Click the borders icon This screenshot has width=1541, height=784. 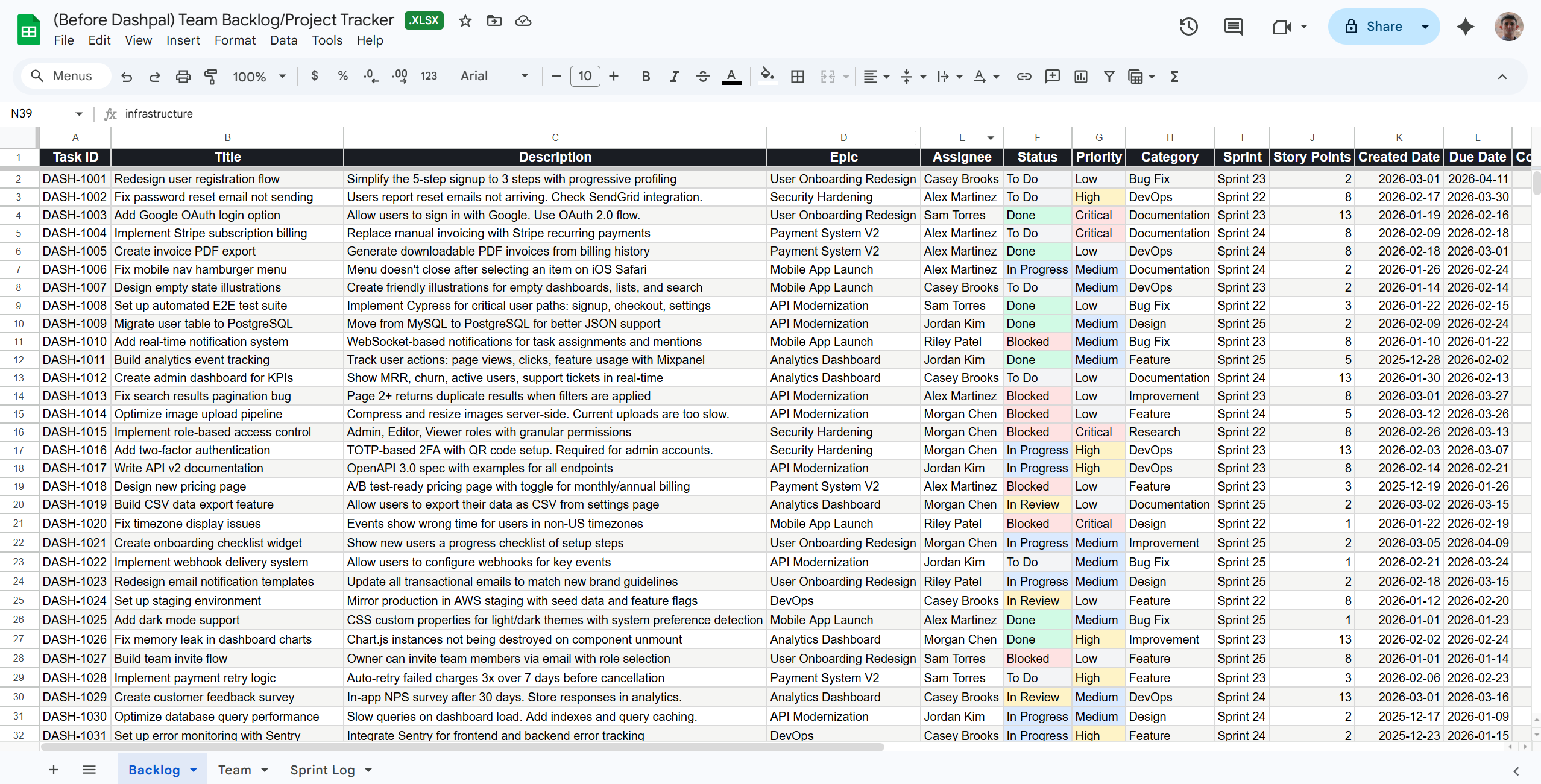tap(797, 76)
